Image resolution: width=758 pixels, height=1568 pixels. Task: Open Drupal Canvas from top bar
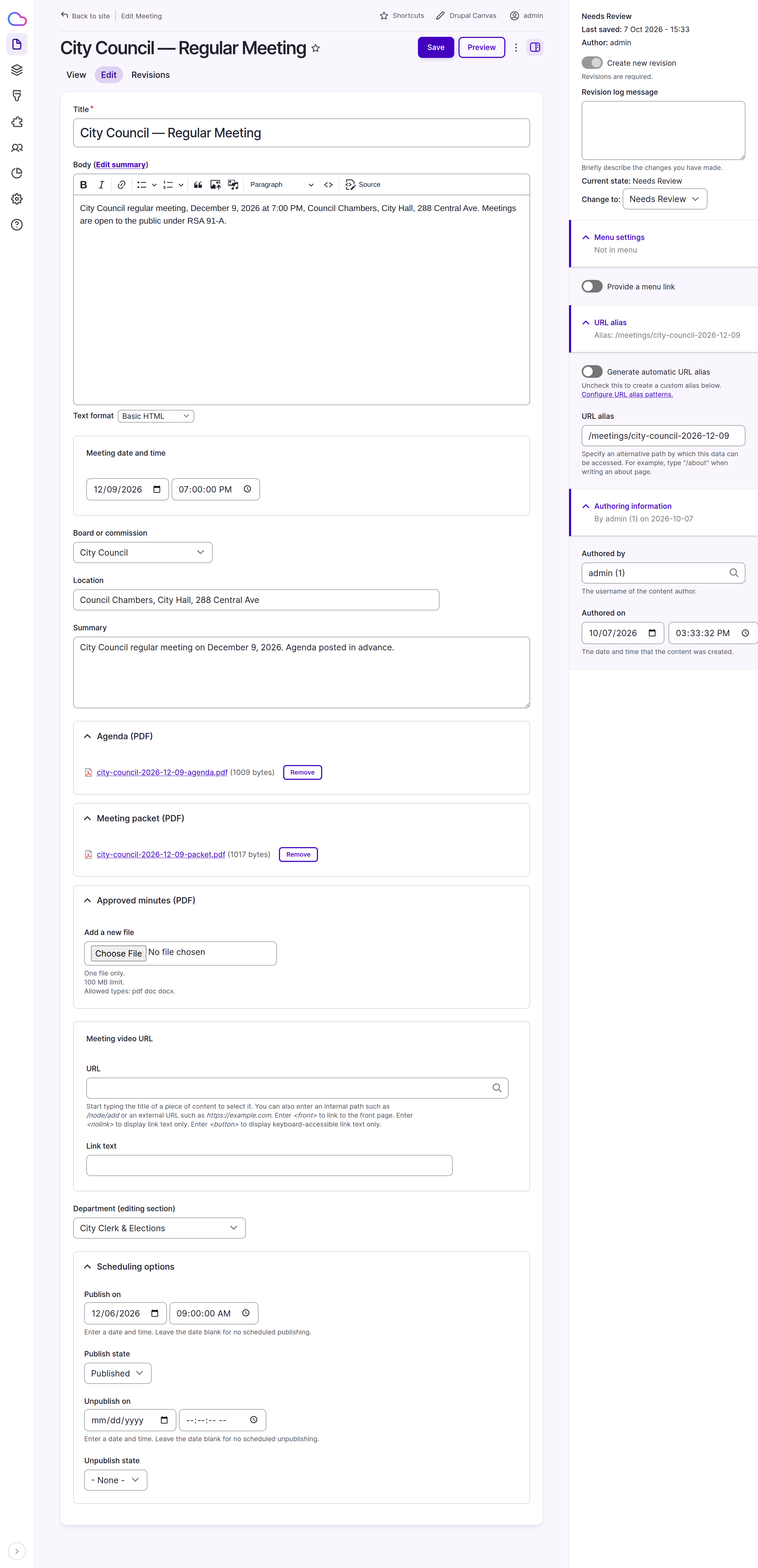(x=466, y=16)
